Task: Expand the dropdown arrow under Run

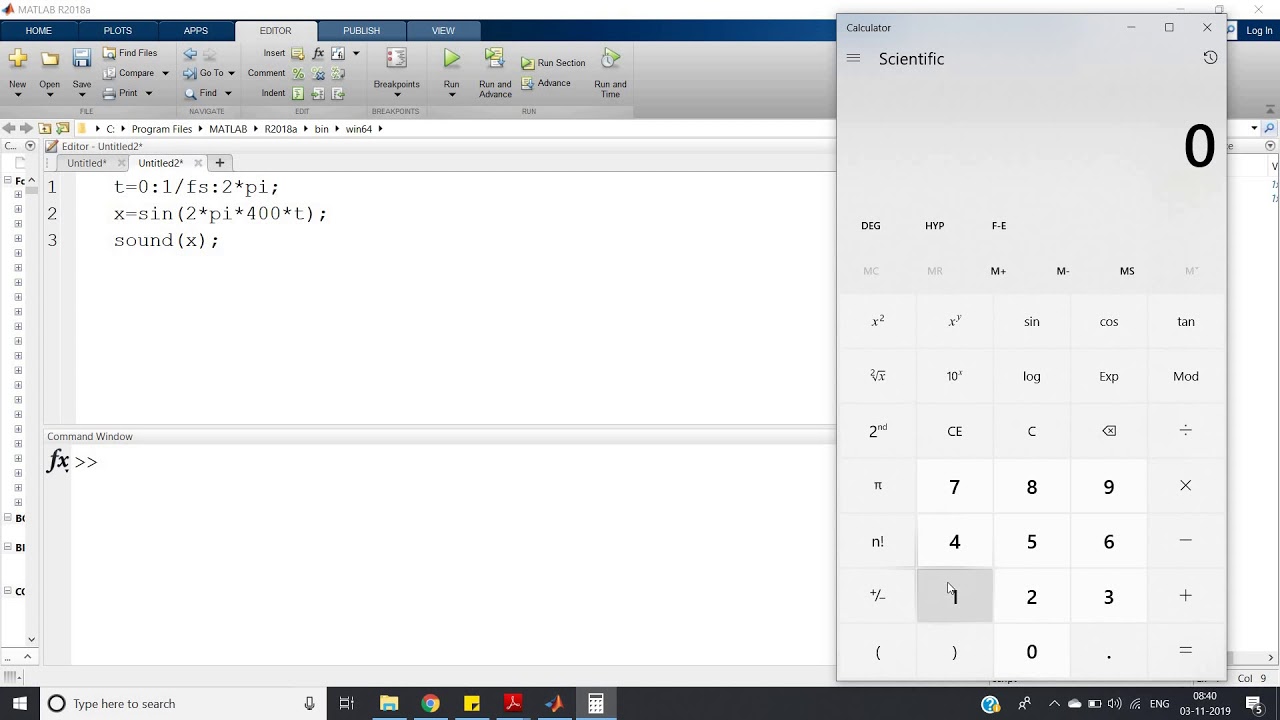Action: [452, 96]
